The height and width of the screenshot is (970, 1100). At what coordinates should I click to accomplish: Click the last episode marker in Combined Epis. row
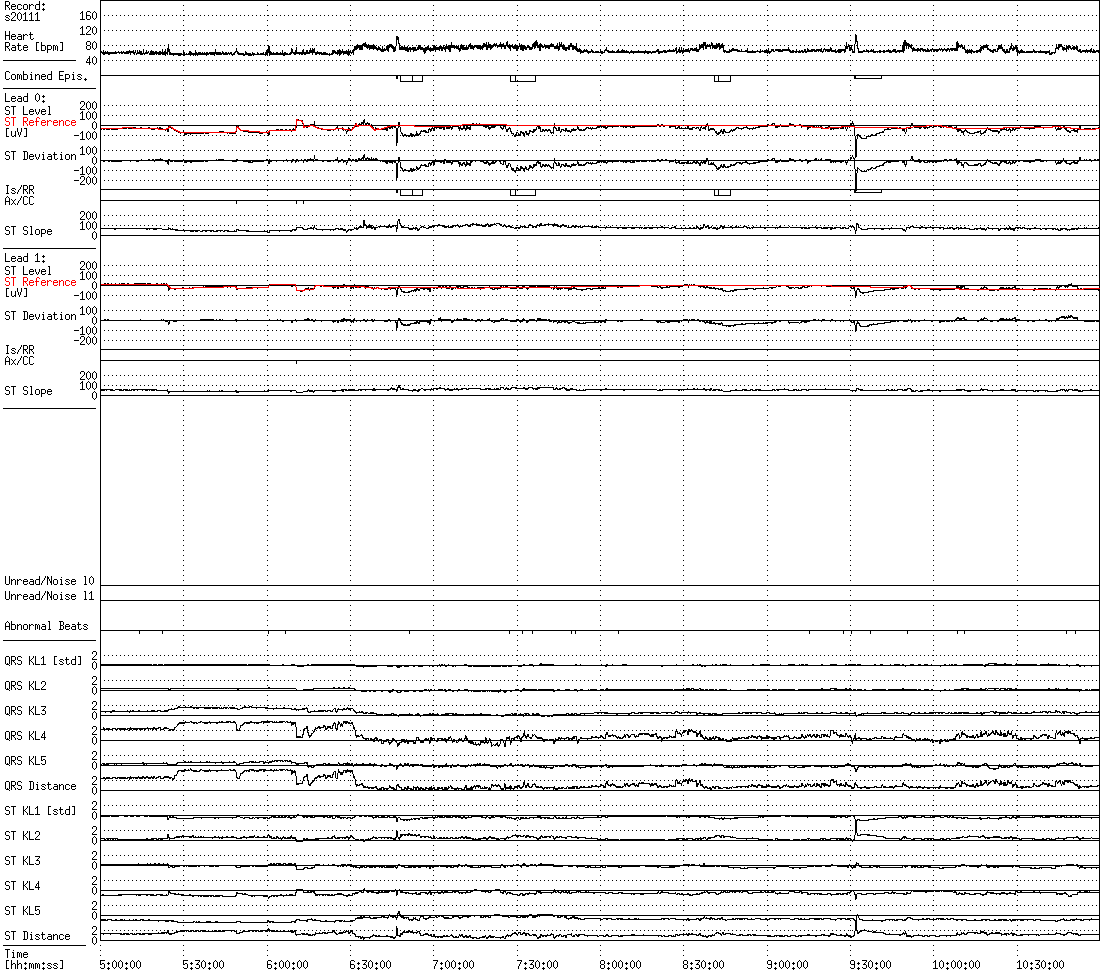tap(867, 77)
